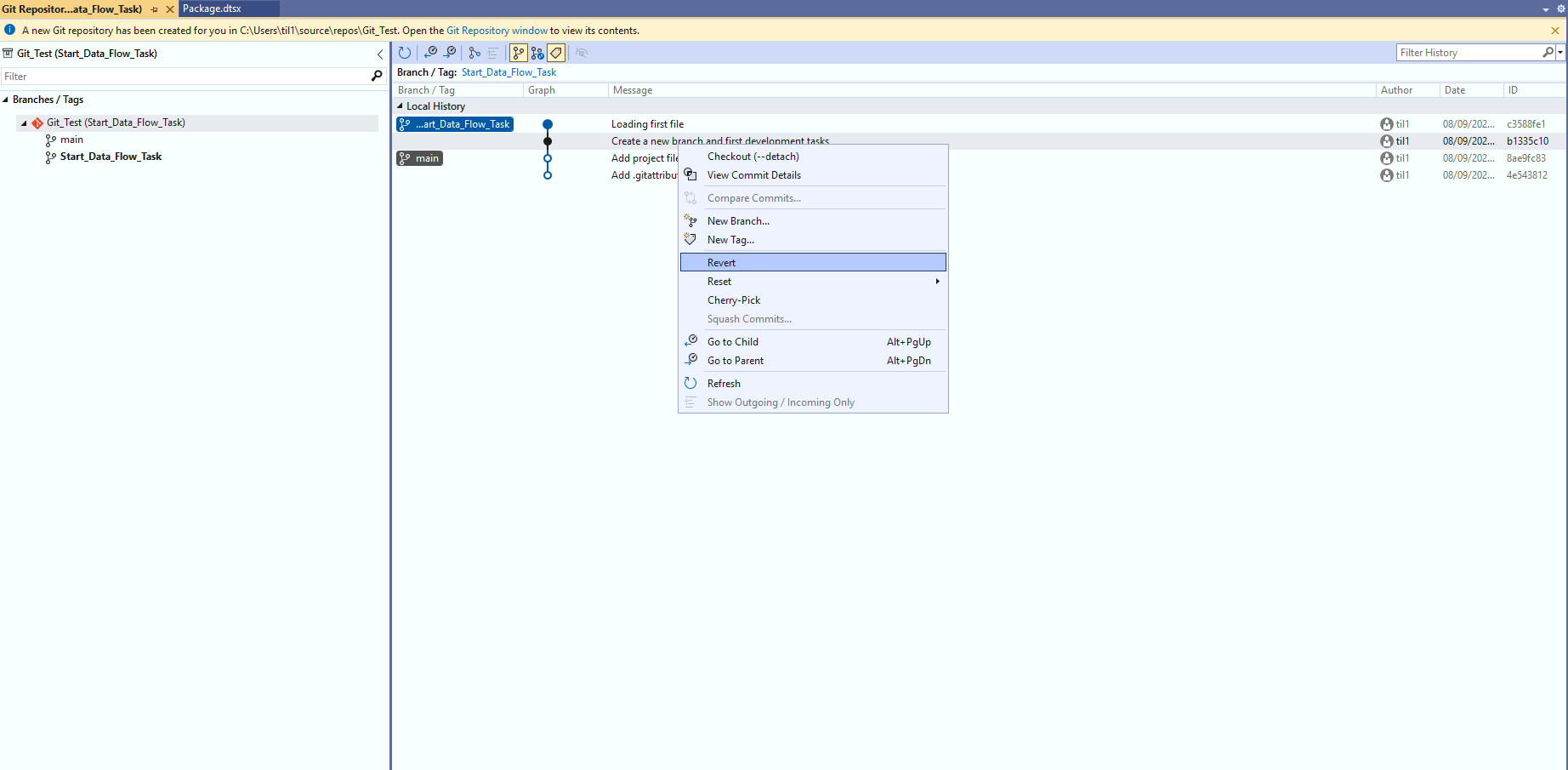Click the Refresh menu icon
1568x770 pixels.
tap(690, 383)
